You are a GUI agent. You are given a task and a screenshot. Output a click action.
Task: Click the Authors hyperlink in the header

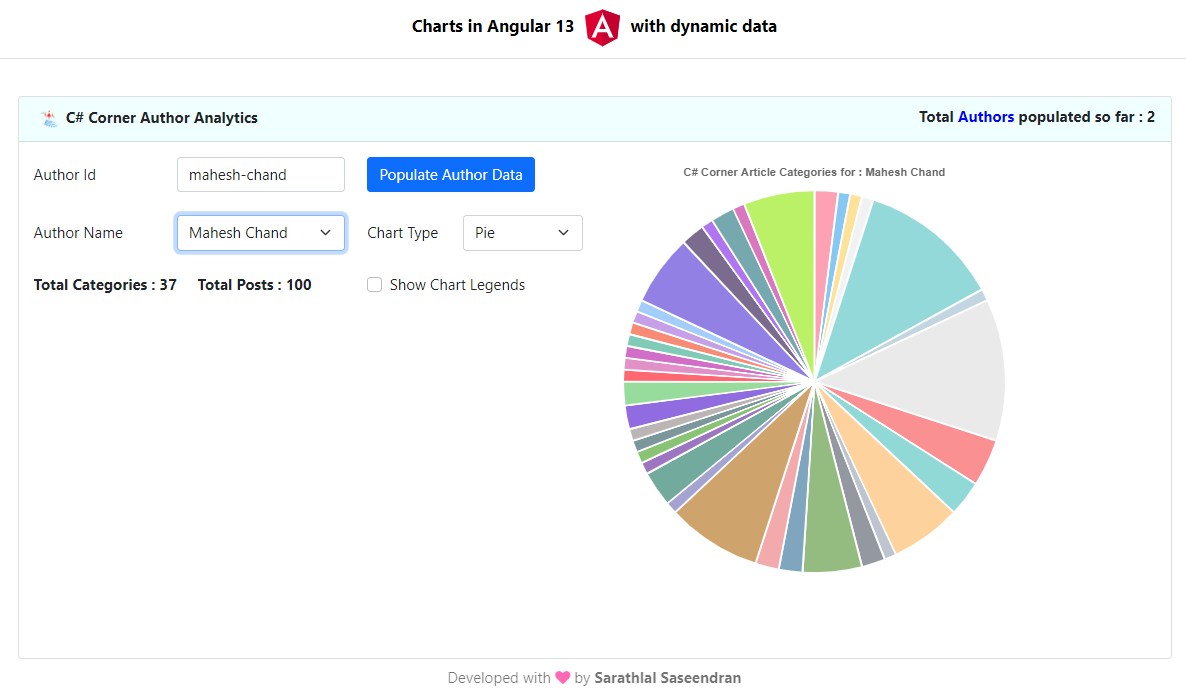986,117
